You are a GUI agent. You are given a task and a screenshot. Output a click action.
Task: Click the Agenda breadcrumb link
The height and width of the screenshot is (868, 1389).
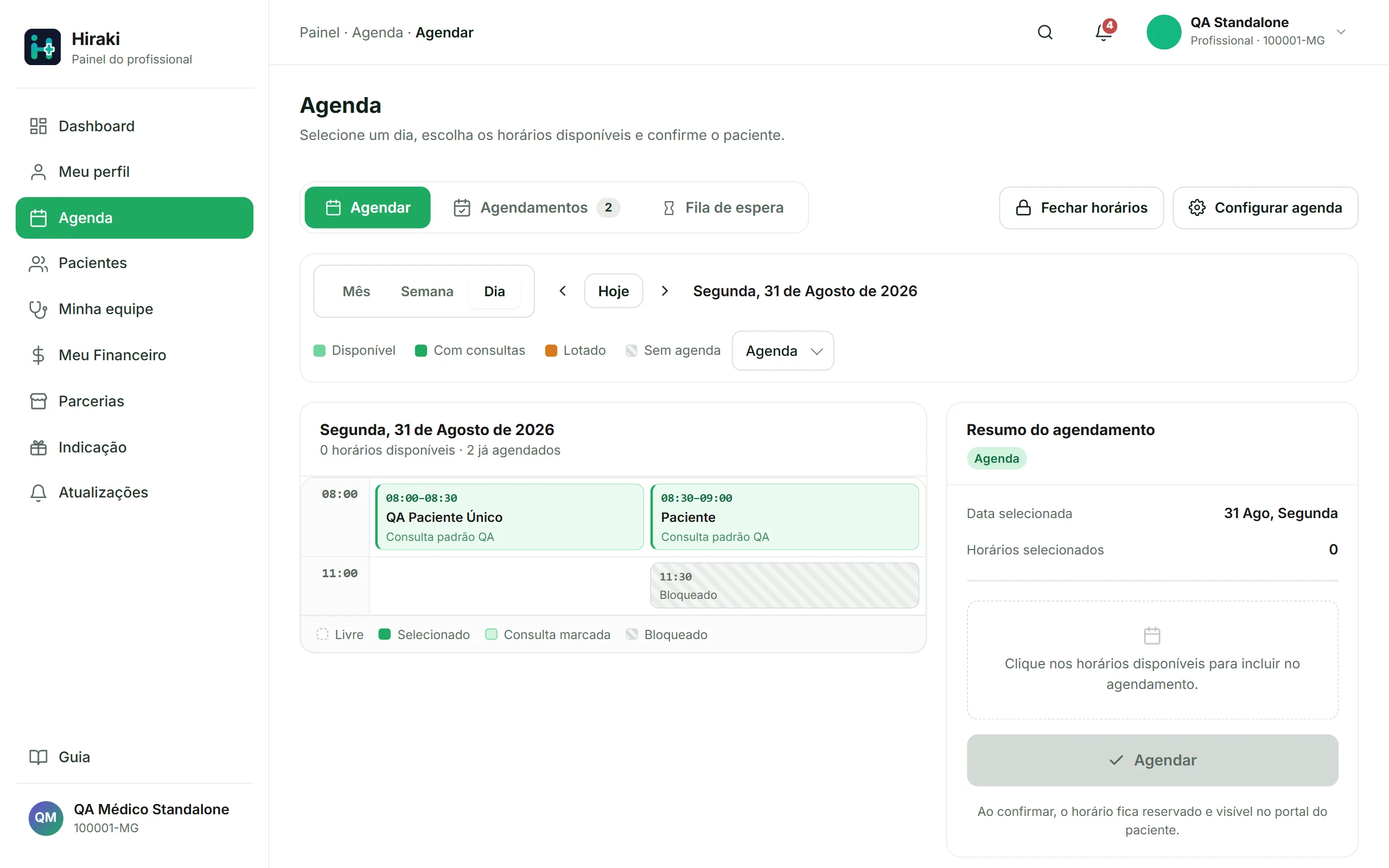coord(377,32)
